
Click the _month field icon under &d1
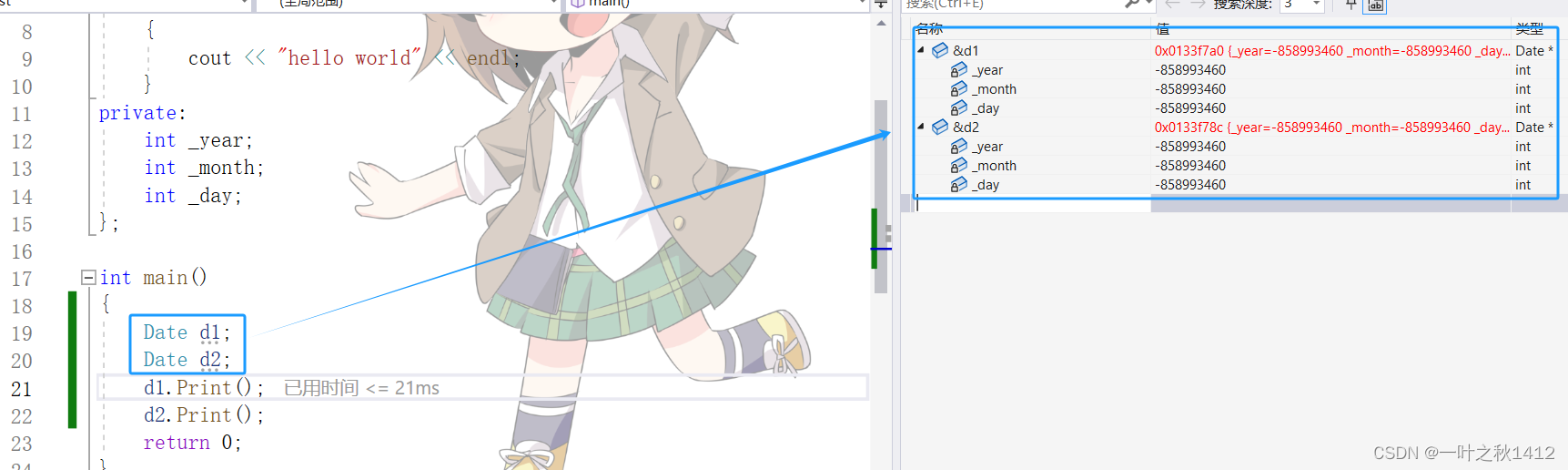pyautogui.click(x=959, y=88)
